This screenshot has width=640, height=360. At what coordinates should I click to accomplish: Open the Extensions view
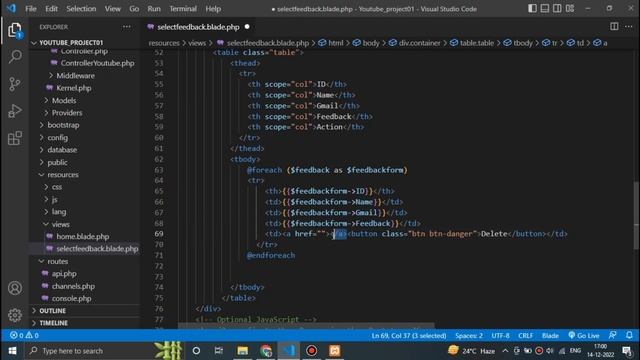click(x=15, y=138)
